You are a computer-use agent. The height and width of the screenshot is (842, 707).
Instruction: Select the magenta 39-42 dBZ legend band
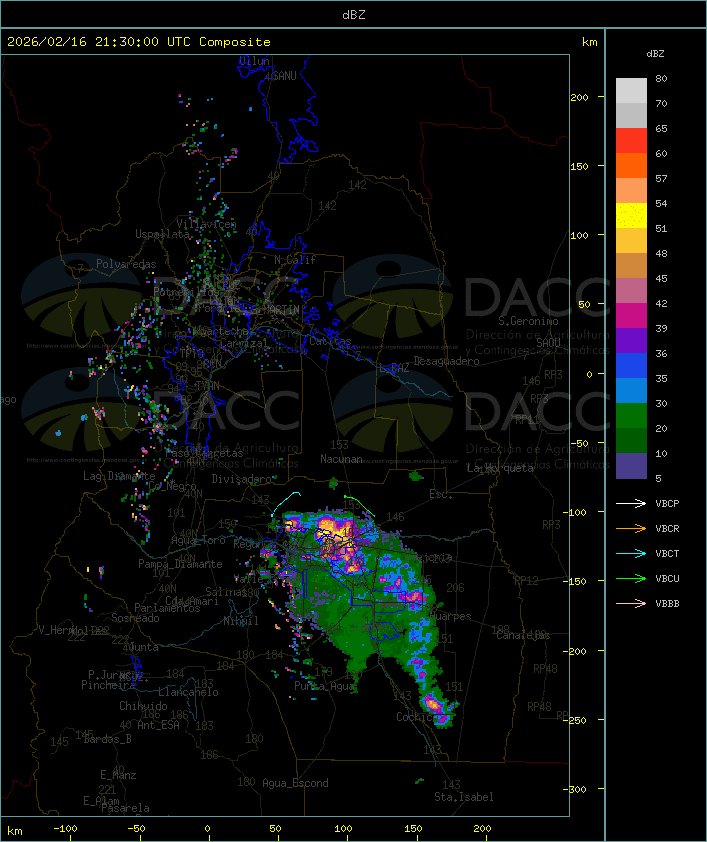pos(631,316)
